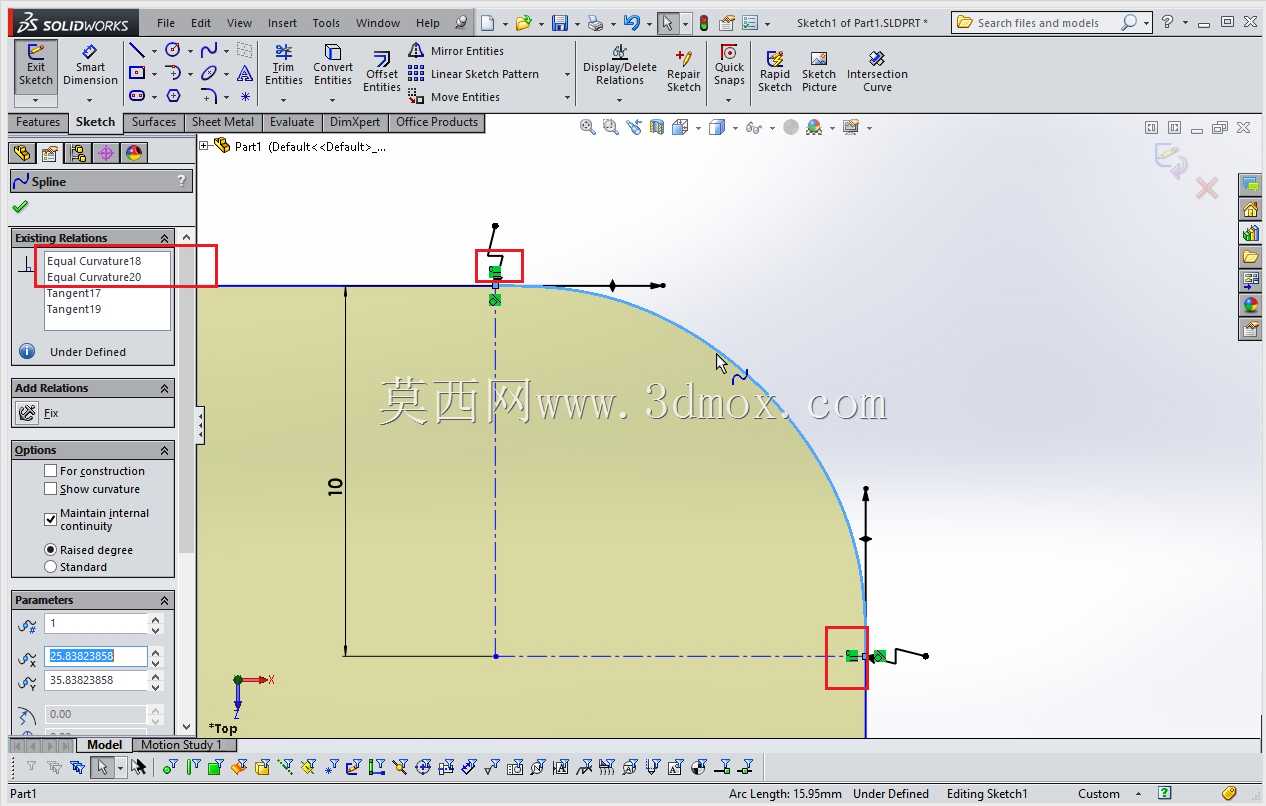Click the Rebuild traffic light icon
1266x806 pixels.
[703, 23]
